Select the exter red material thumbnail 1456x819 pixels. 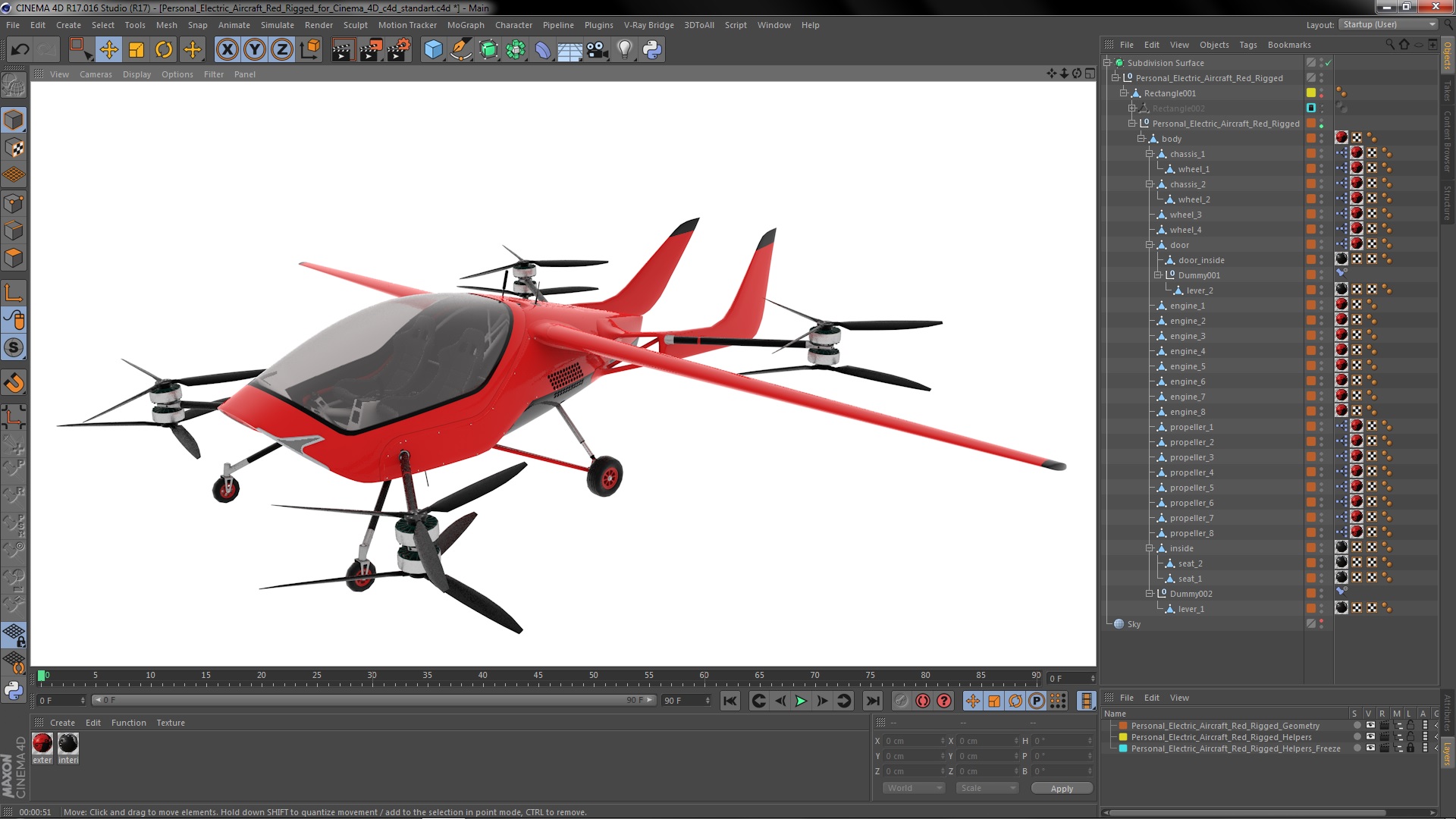pos(42,743)
